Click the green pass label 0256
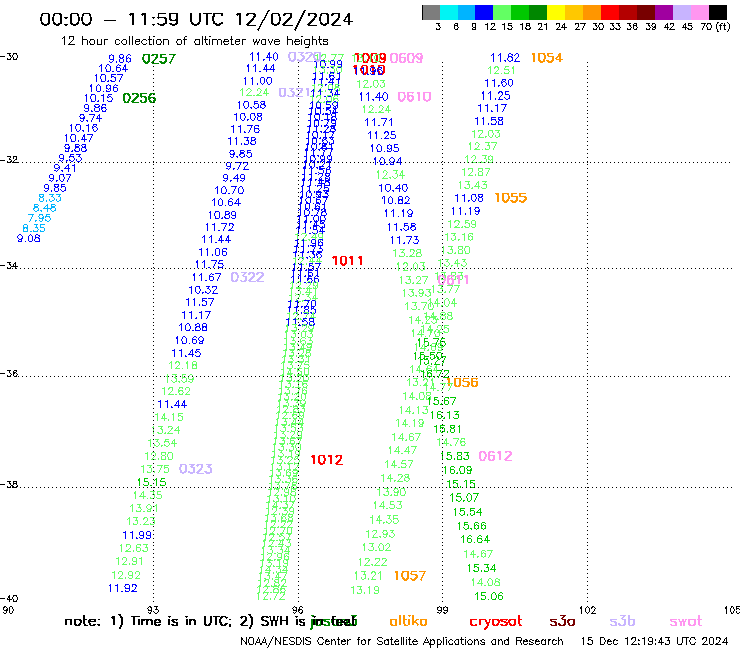The width and height of the screenshot is (740, 650). 139,98
